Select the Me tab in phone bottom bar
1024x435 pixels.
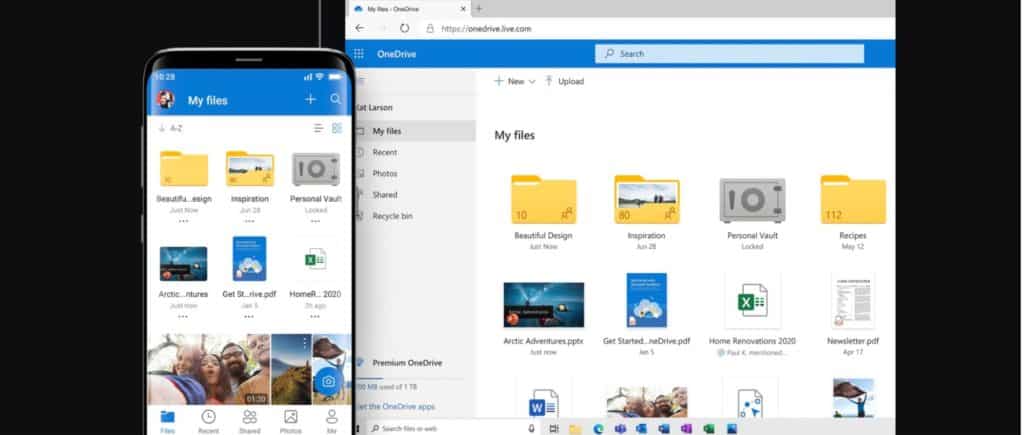pos(332,421)
